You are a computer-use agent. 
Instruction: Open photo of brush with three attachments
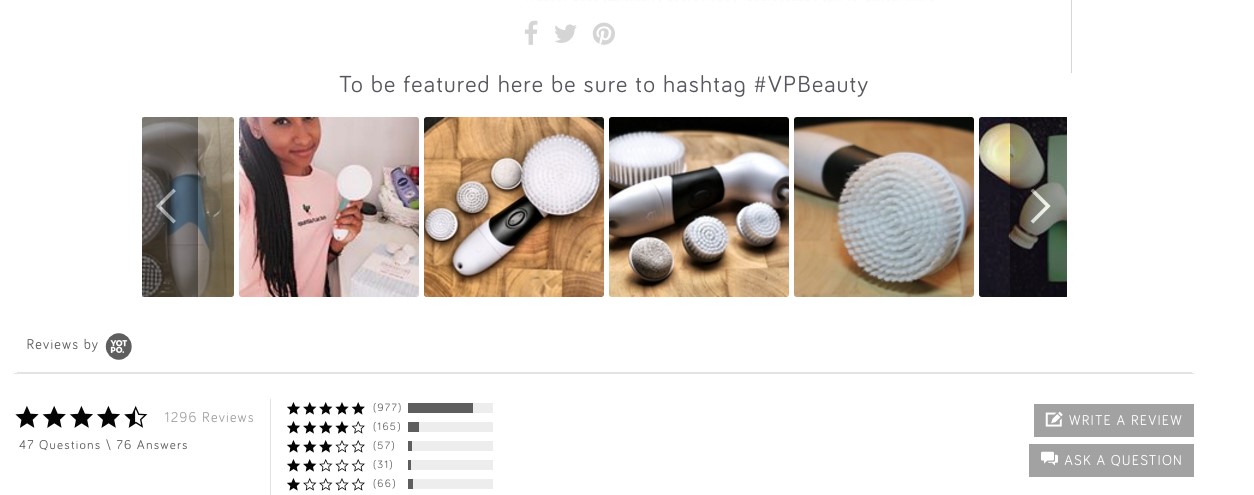(x=514, y=207)
